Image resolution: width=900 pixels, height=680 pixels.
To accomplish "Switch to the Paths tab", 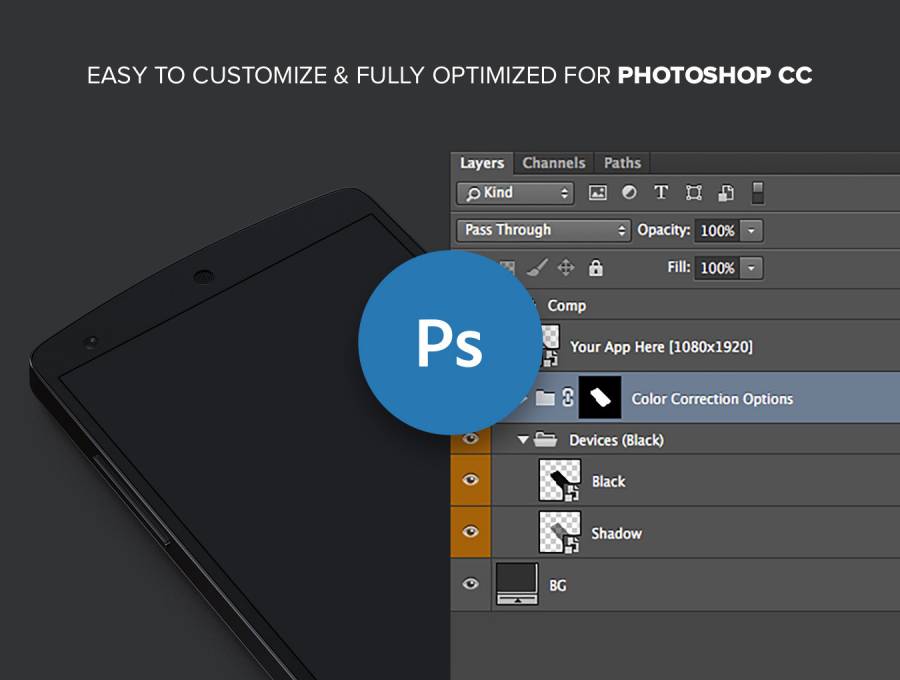I will 622,163.
